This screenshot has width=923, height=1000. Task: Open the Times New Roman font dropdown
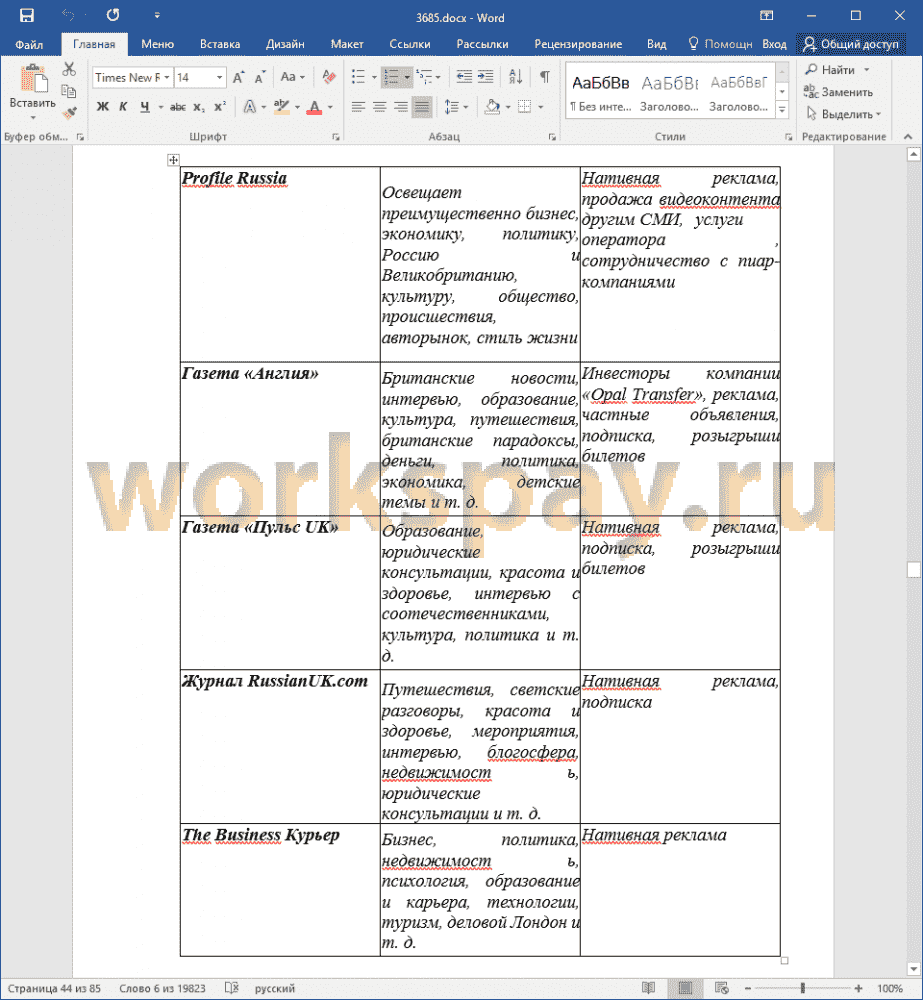click(x=166, y=77)
